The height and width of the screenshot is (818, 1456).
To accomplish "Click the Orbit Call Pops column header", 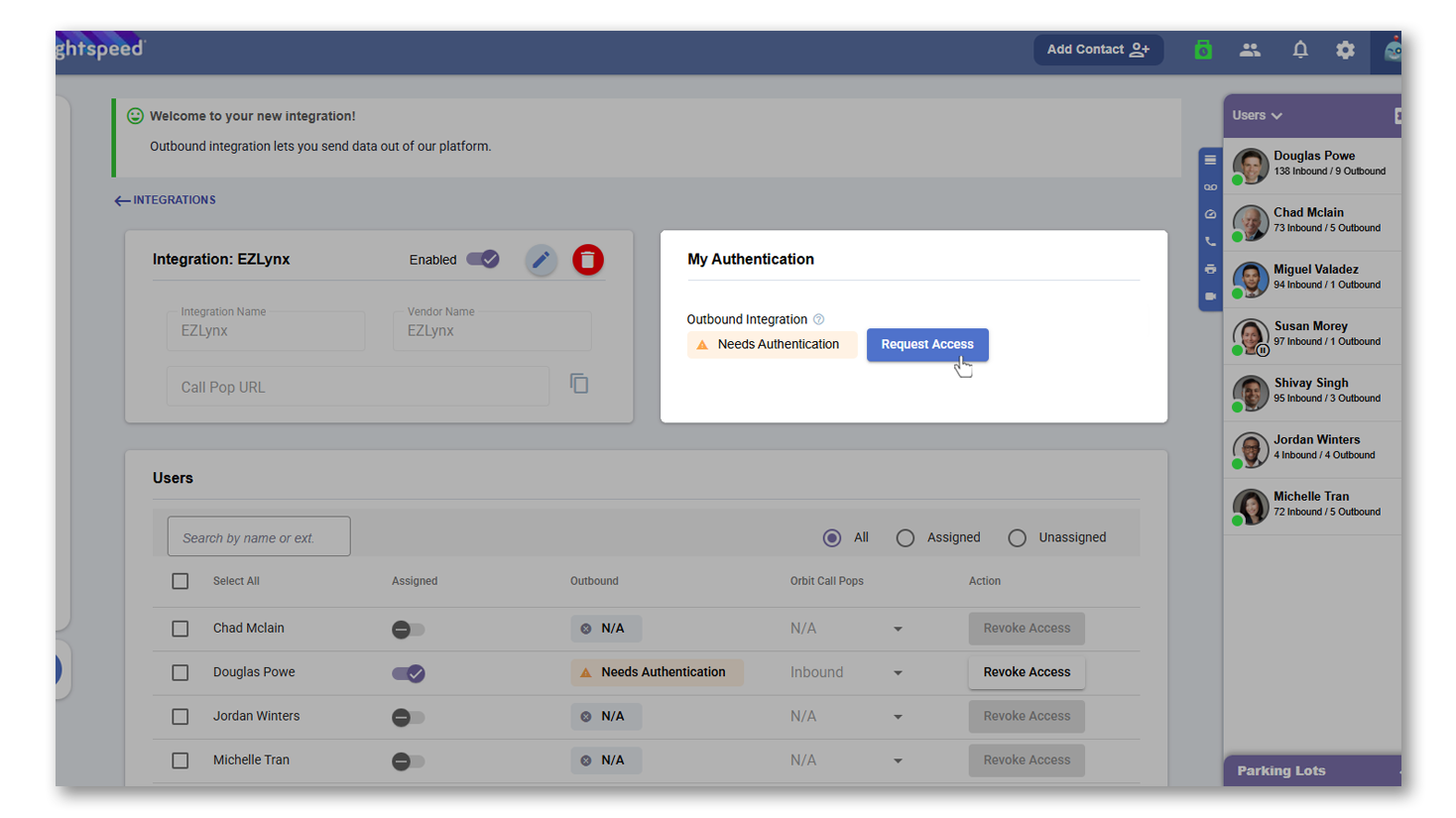I will 826,581.
